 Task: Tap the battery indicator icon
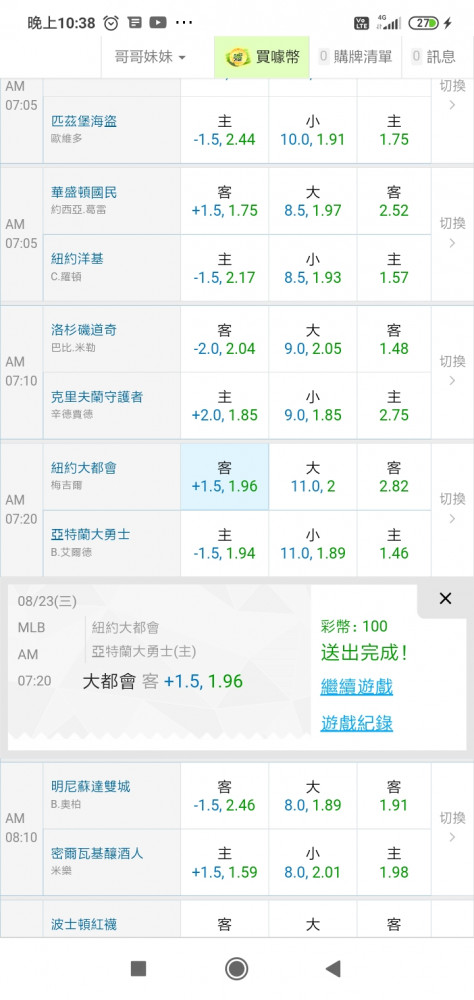tap(424, 23)
